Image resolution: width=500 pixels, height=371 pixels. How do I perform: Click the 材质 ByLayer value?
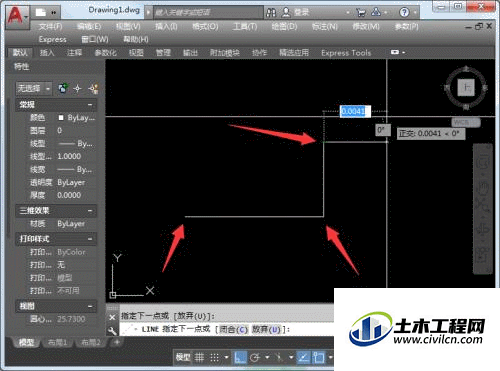pos(71,224)
